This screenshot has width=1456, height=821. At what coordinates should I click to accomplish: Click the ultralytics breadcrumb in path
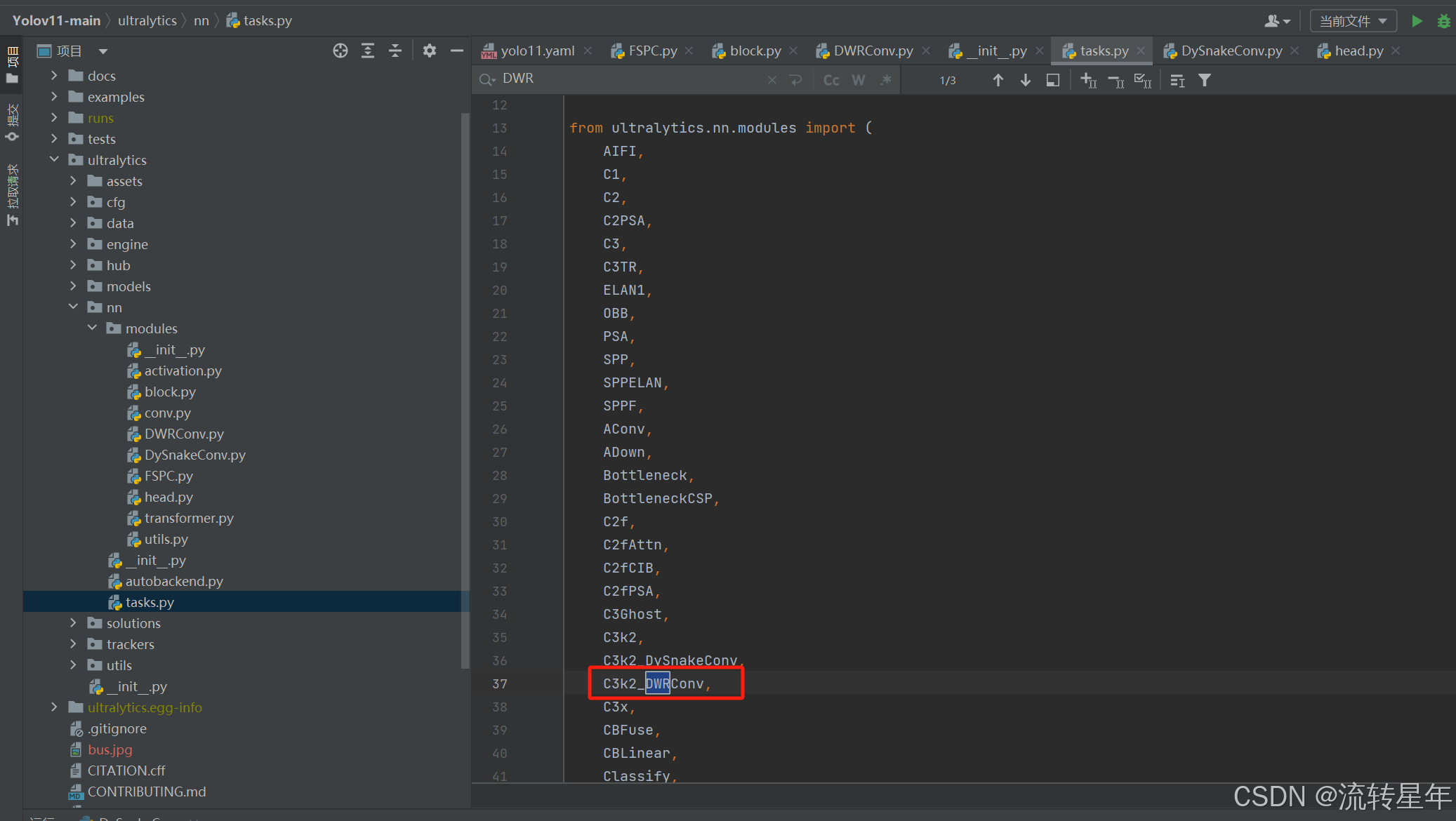147,20
